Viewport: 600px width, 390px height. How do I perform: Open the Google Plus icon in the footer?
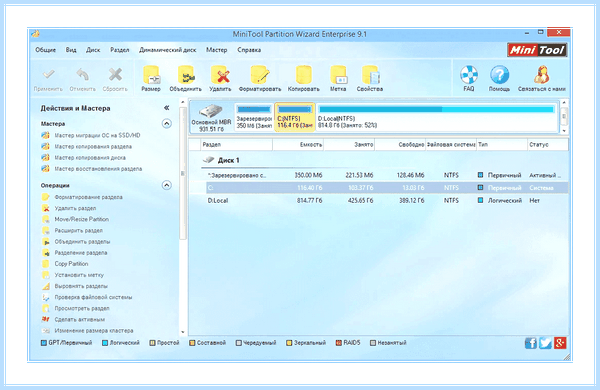click(560, 343)
